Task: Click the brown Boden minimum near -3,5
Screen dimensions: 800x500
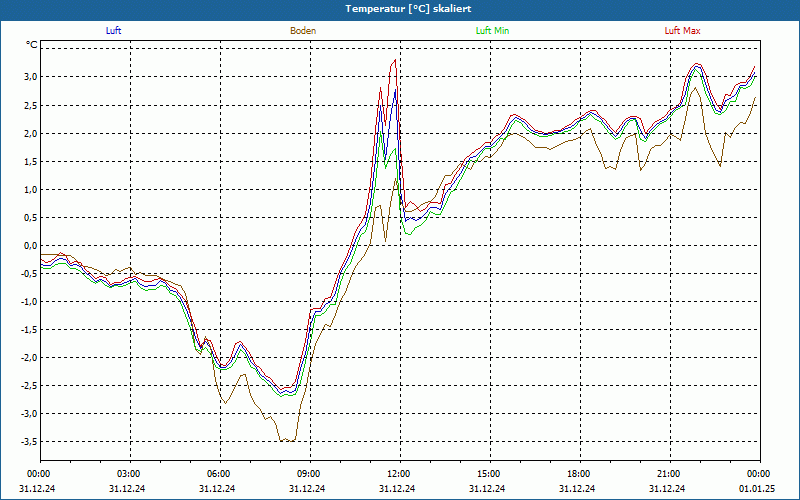Action: (x=287, y=440)
